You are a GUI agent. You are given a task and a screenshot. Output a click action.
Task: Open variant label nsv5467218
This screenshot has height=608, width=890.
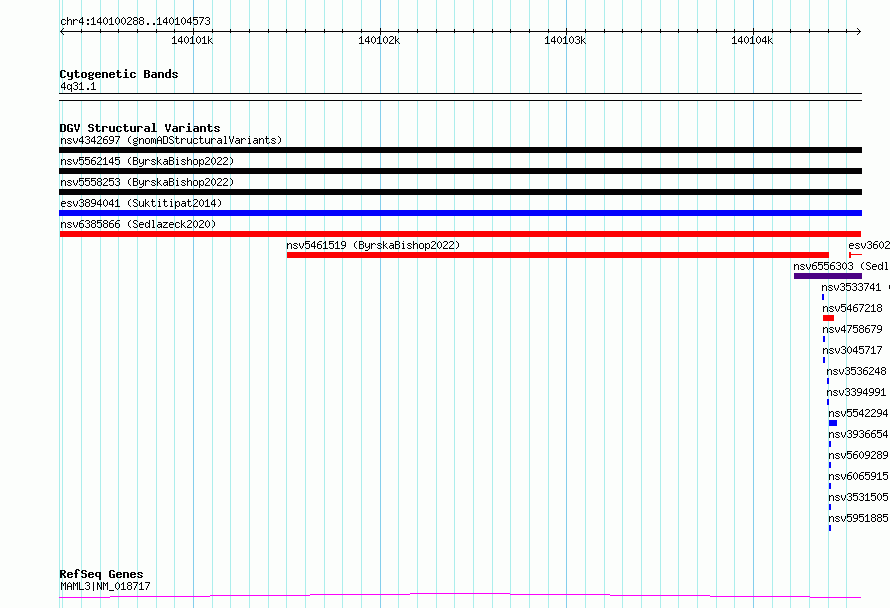(853, 308)
